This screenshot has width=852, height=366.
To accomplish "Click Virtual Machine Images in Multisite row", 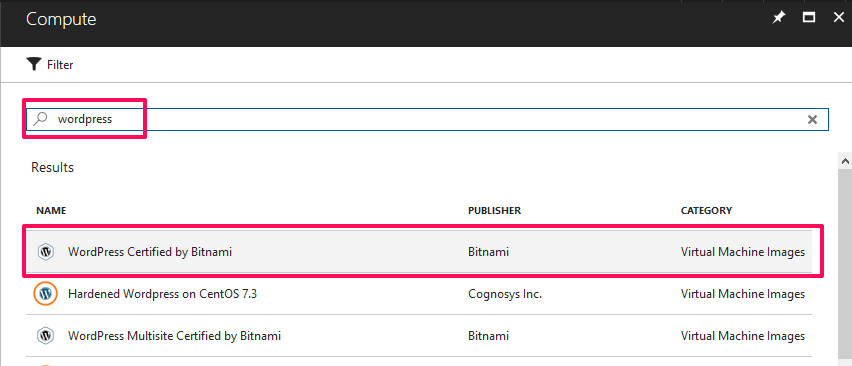I will [x=743, y=336].
